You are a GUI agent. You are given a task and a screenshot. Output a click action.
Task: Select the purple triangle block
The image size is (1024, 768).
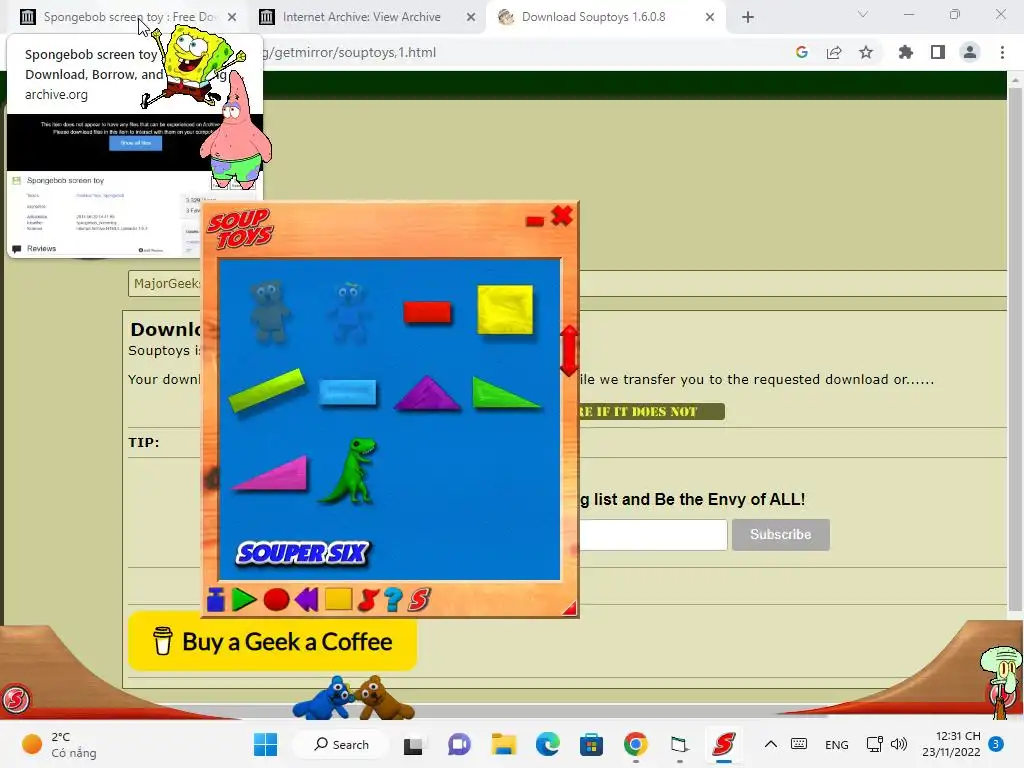click(427, 393)
